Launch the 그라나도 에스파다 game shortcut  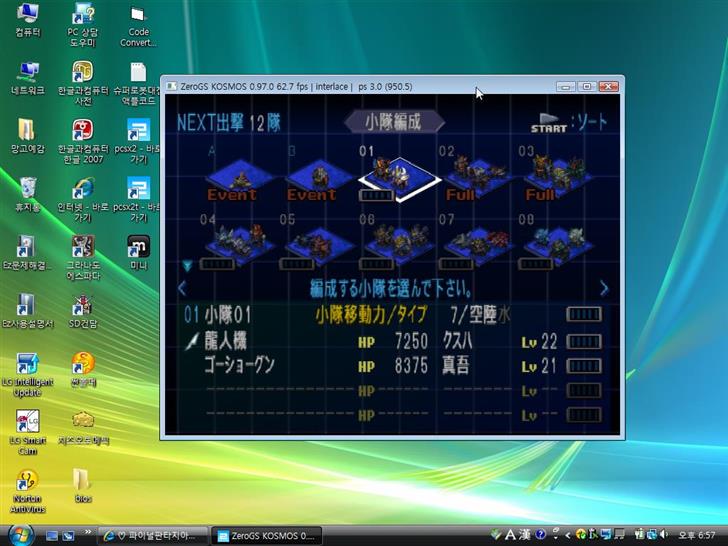pyautogui.click(x=83, y=257)
